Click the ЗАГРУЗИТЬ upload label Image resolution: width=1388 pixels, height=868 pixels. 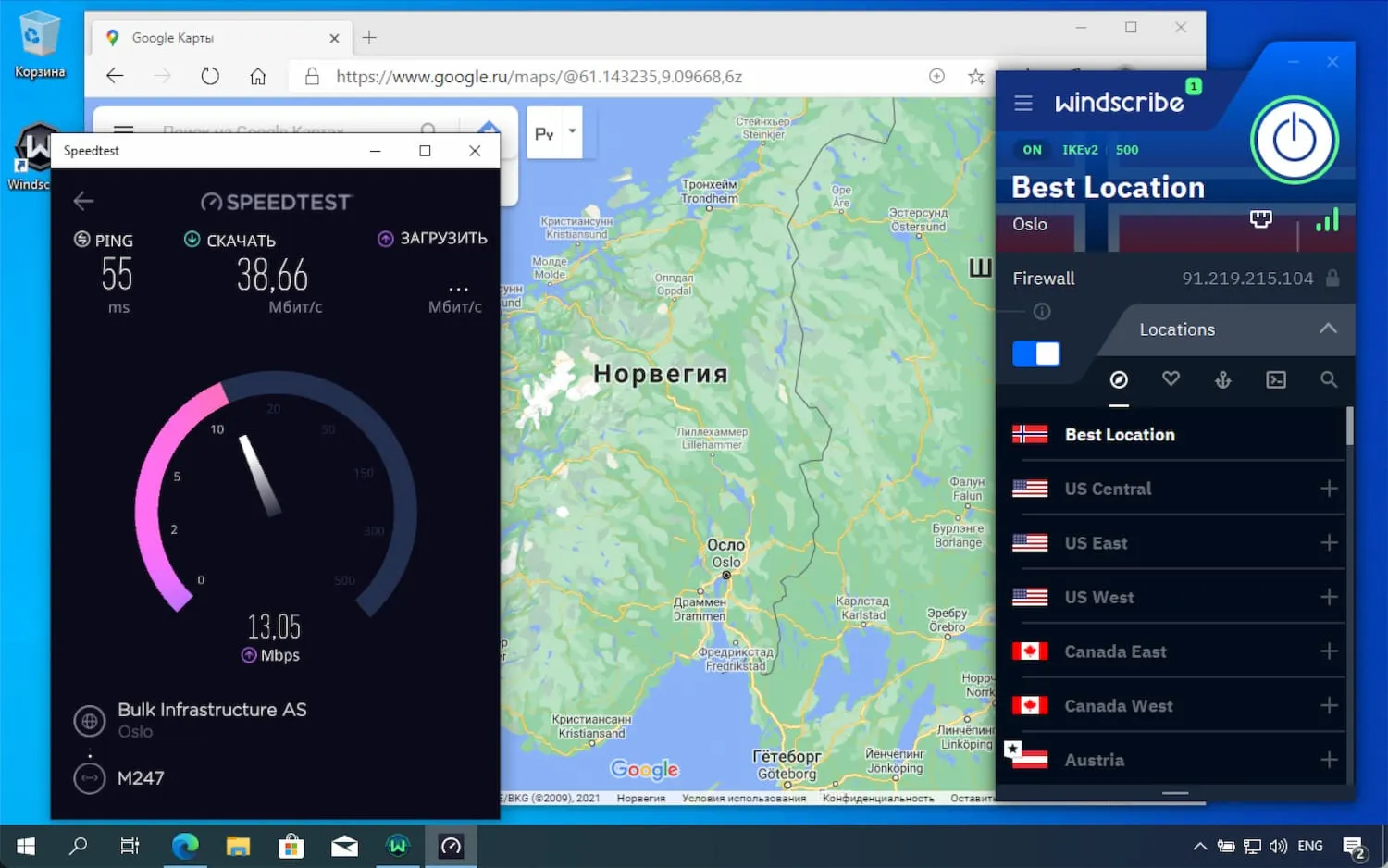tap(443, 238)
